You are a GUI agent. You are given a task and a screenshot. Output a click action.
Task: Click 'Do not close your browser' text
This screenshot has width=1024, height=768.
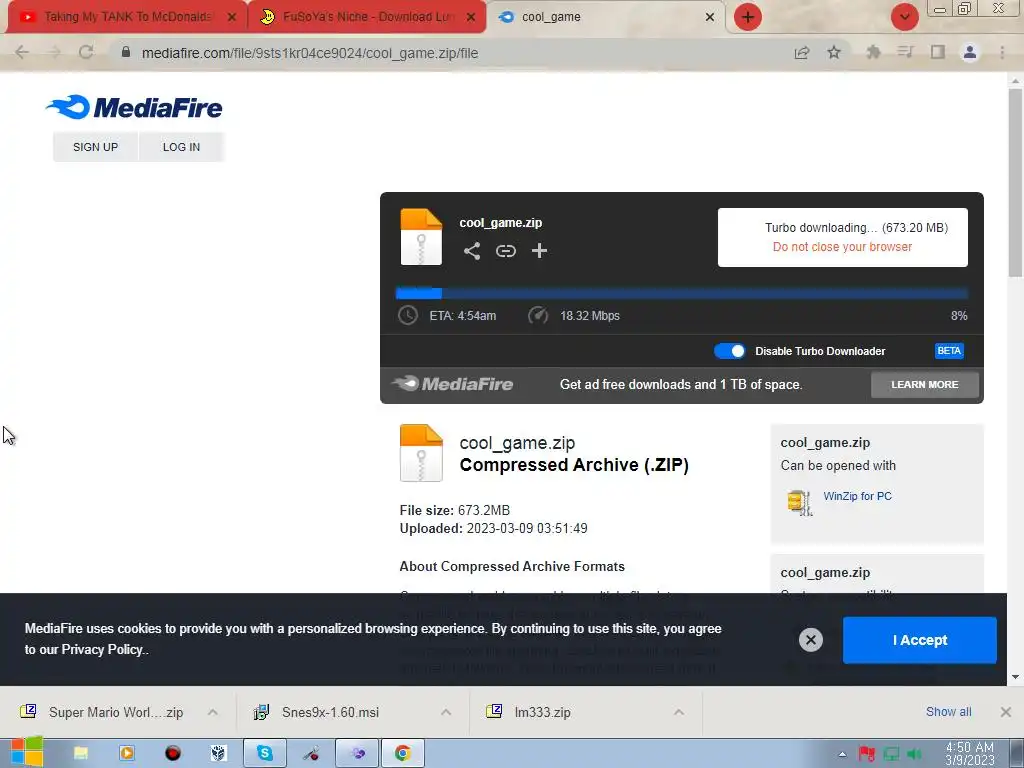coord(842,247)
